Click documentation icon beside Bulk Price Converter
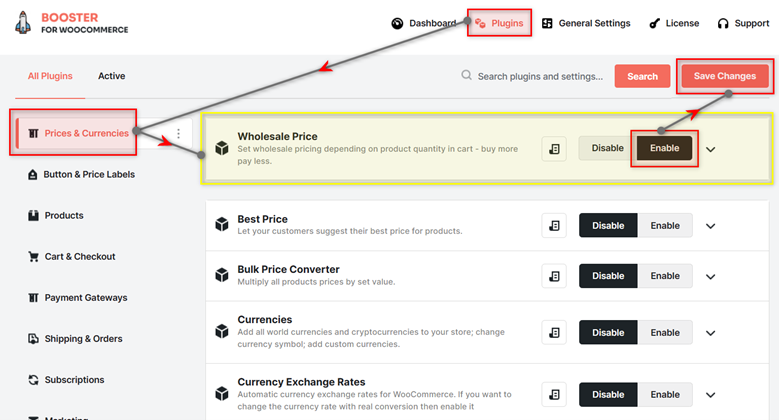 point(554,276)
